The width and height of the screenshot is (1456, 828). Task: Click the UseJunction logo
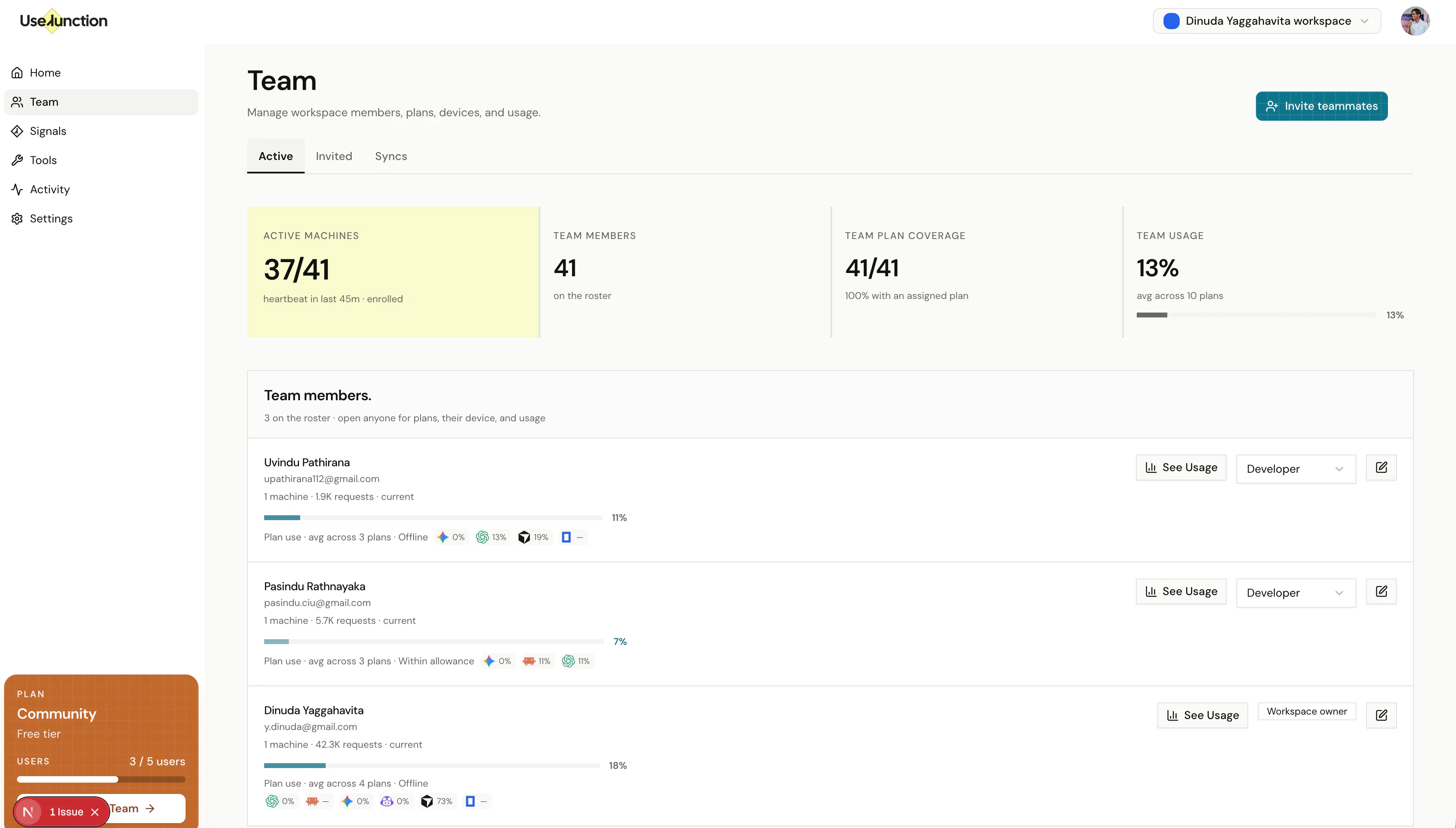[63, 21]
